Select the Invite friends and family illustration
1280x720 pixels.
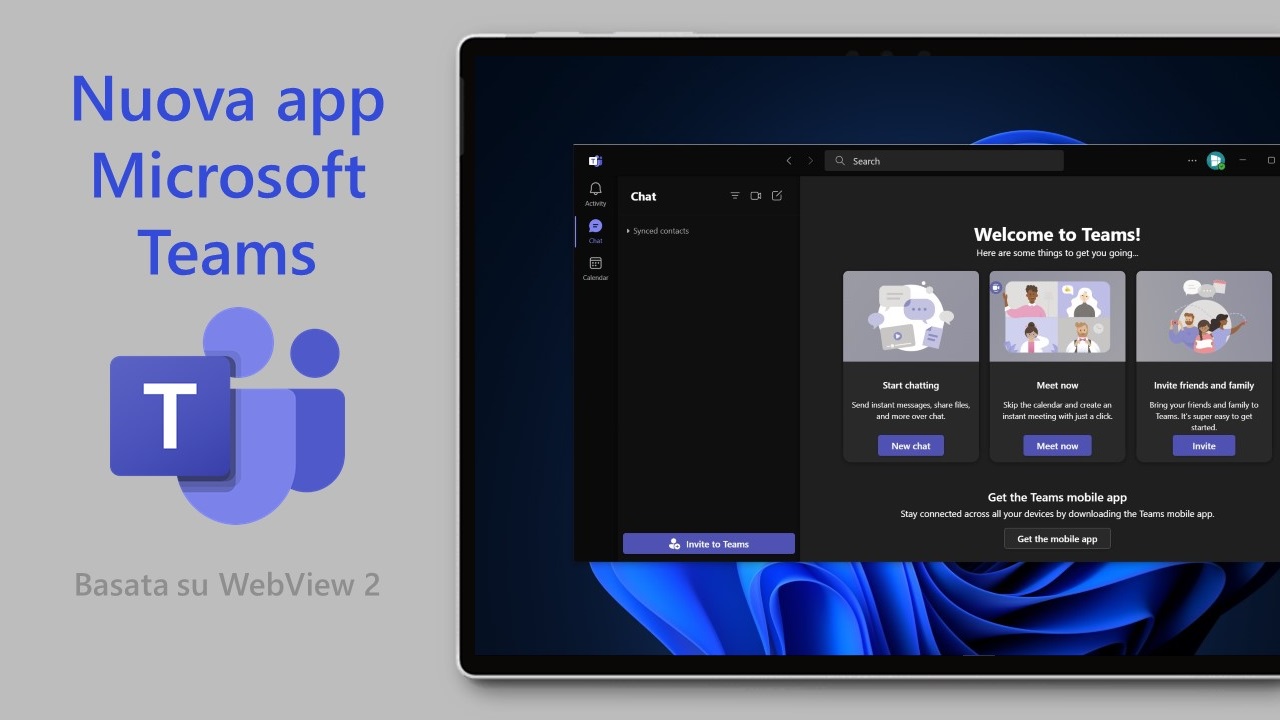click(1204, 316)
